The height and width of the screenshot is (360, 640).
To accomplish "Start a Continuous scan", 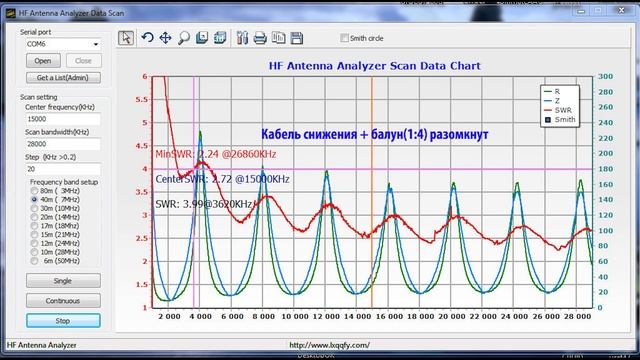I will (63, 301).
